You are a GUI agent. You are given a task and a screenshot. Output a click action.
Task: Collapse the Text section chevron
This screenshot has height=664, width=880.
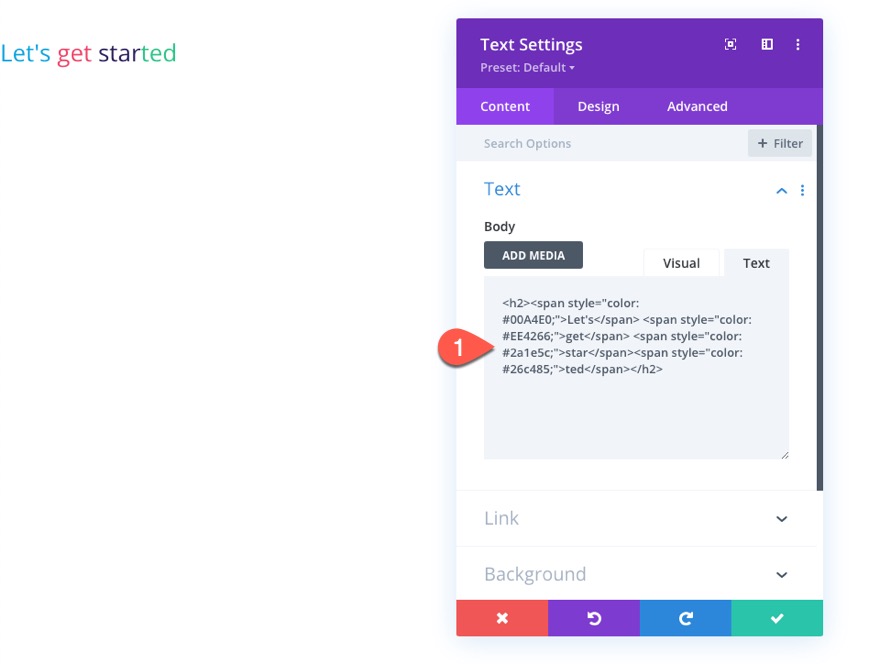pos(781,191)
